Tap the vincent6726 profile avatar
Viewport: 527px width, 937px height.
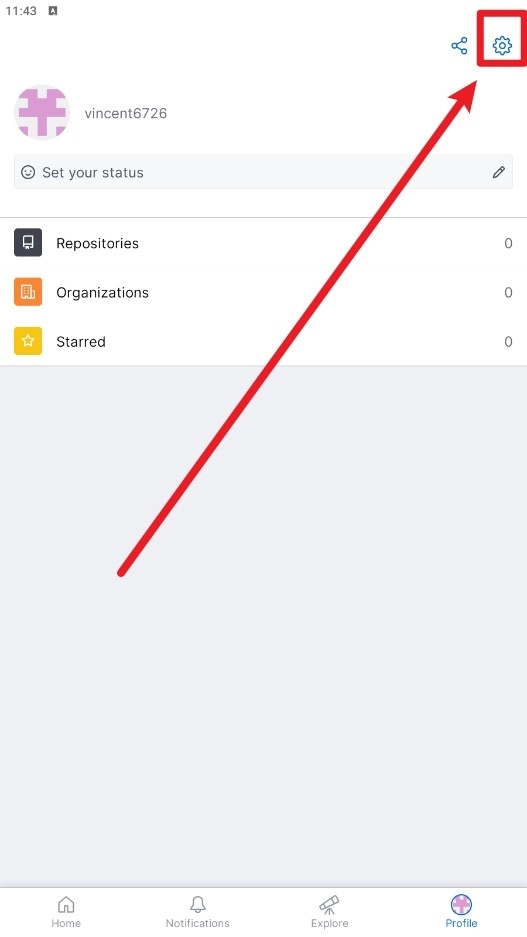42,112
